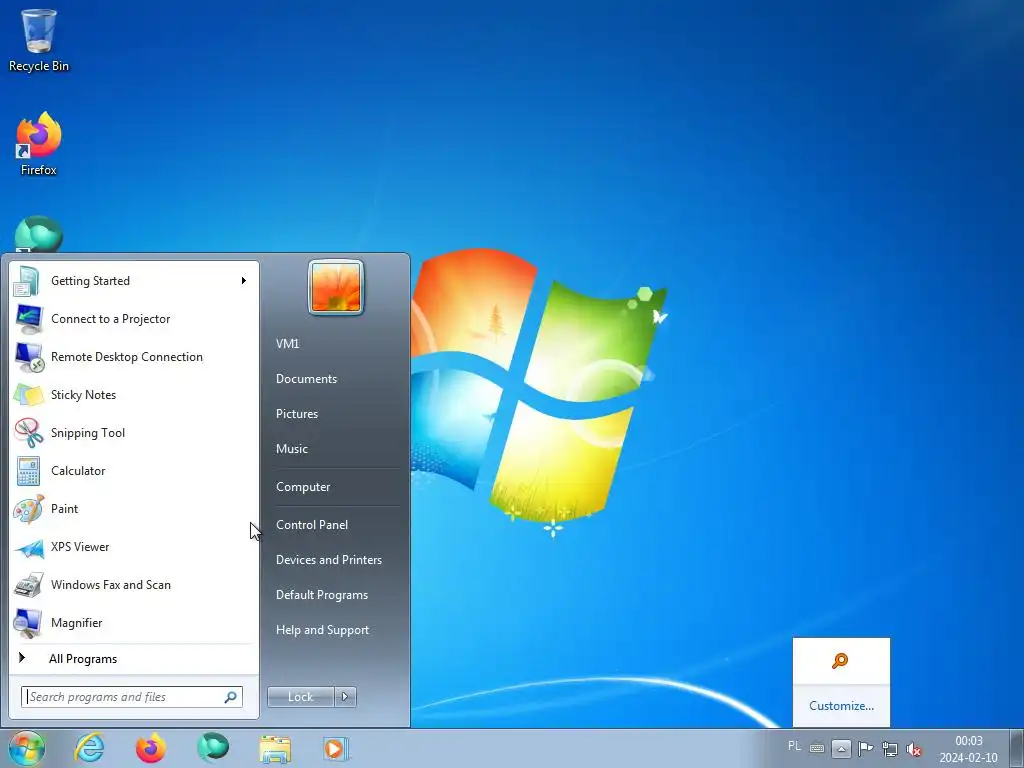Expand Getting Started submenu arrow

(x=244, y=281)
